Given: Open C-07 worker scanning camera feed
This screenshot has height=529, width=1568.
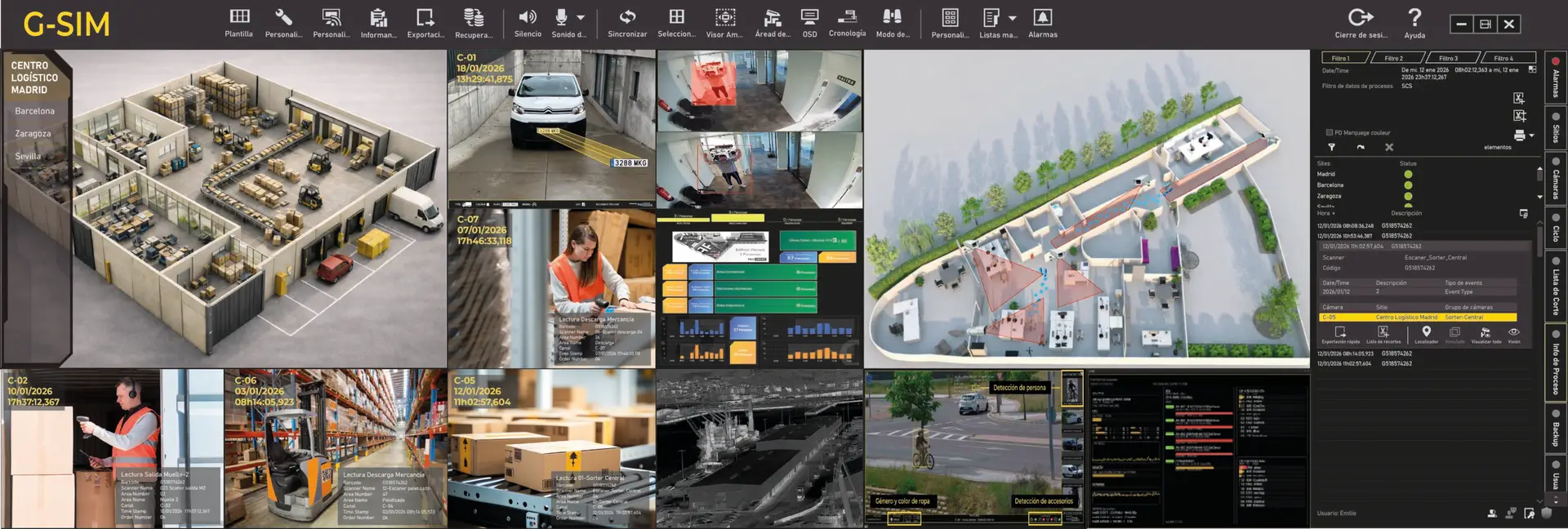Looking at the screenshot, I should point(551,288).
